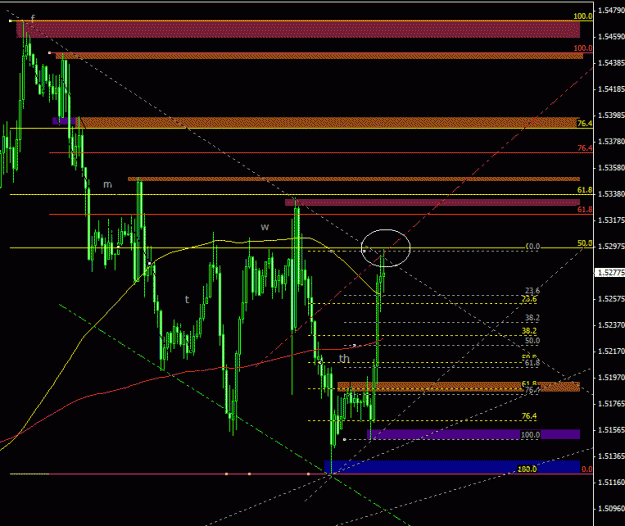Select the blue support zone rectangle
625x526 pixels.
tap(452, 467)
